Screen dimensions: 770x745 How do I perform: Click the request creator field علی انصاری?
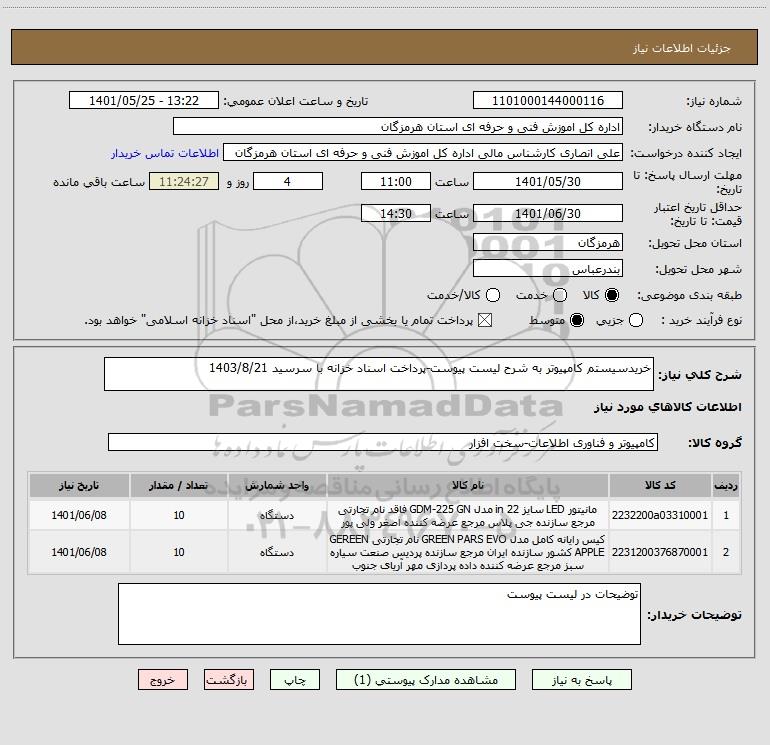(x=423, y=153)
